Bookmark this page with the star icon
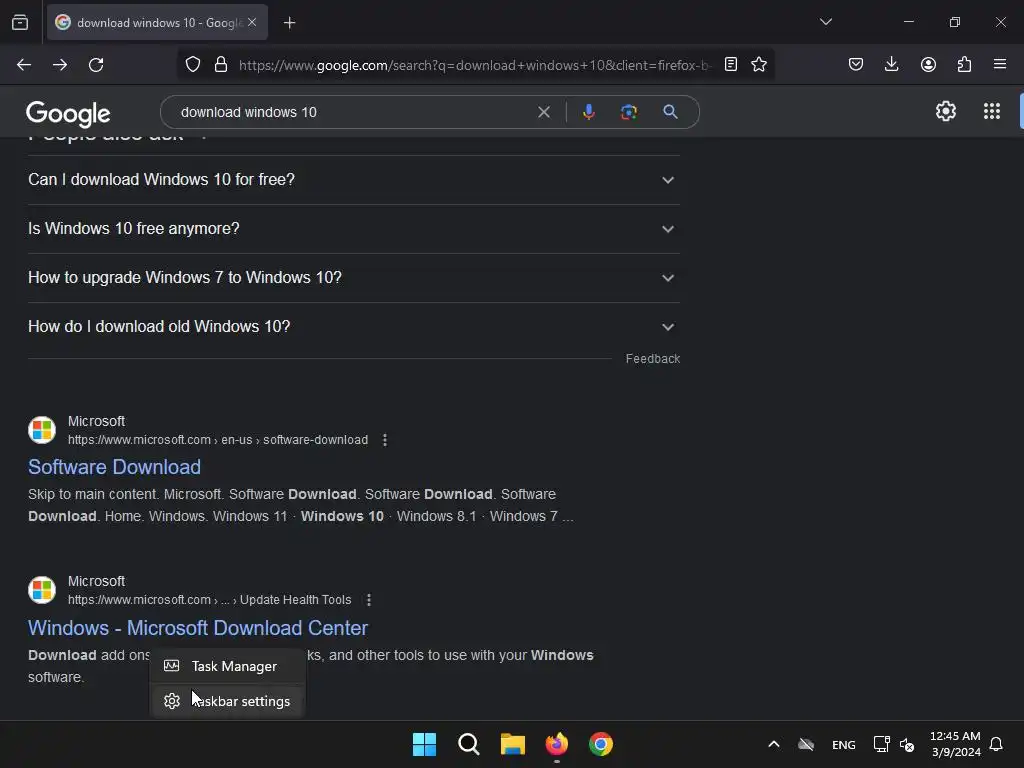Image resolution: width=1024 pixels, height=768 pixels. [x=759, y=65]
